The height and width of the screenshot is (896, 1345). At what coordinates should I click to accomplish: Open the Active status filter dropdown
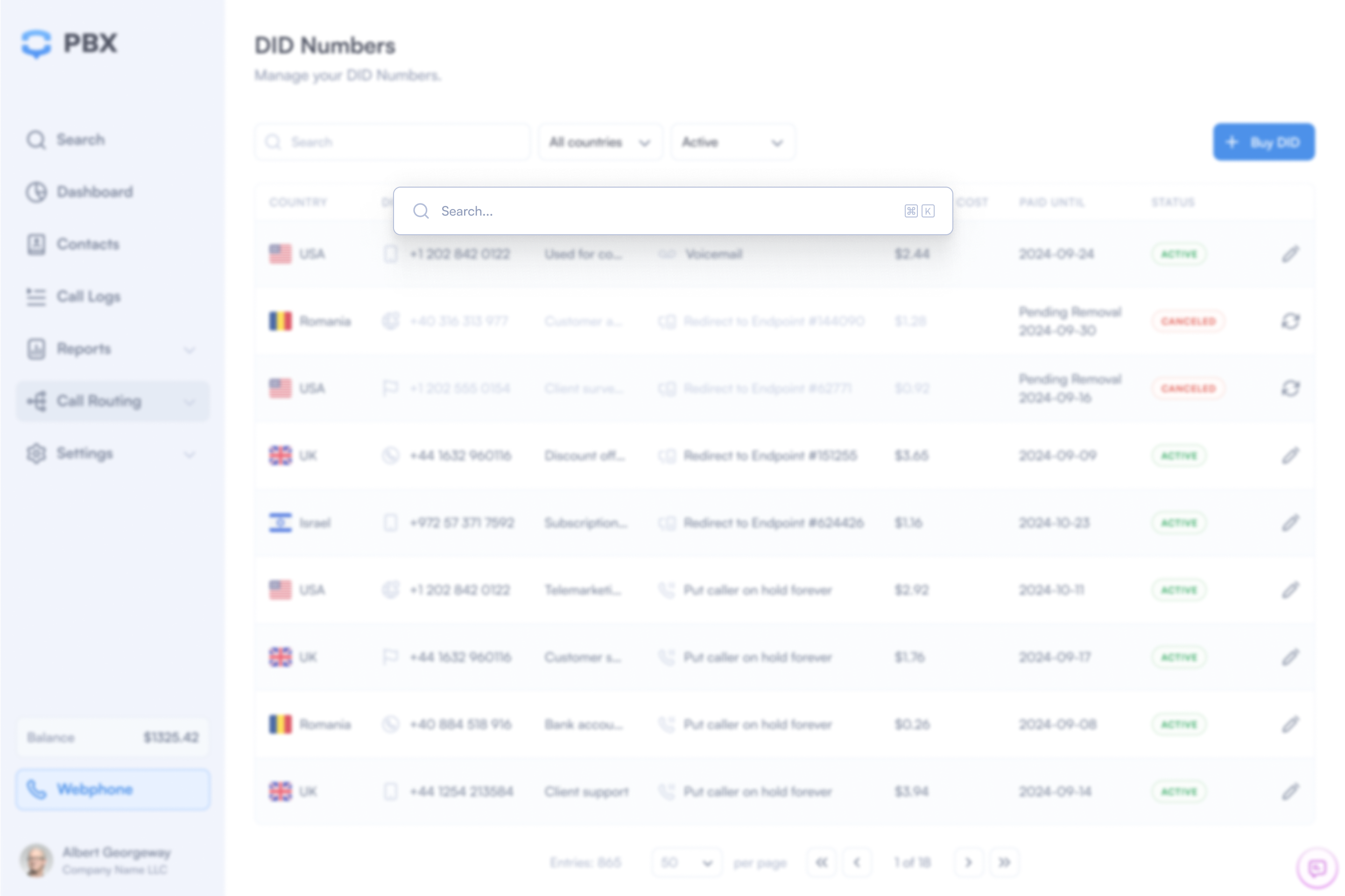(x=732, y=142)
